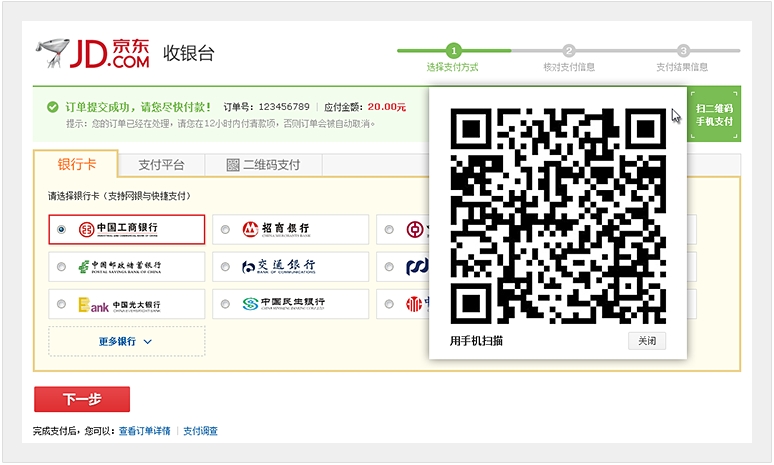The height and width of the screenshot is (465, 774).
Task: Expand the 更多银行 list
Action: pyautogui.click(x=126, y=341)
